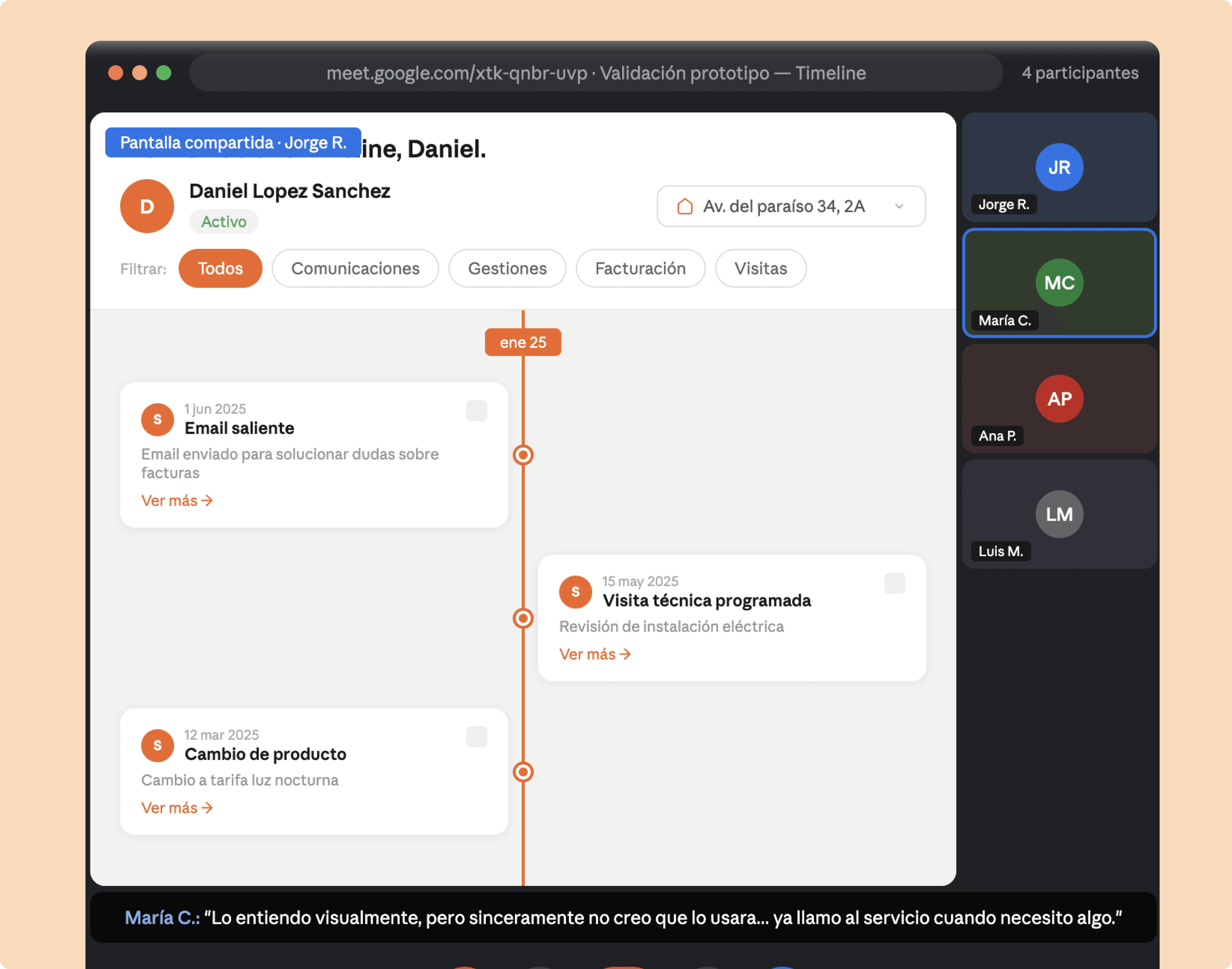Check the Cambio de producto checkbox

(477, 736)
